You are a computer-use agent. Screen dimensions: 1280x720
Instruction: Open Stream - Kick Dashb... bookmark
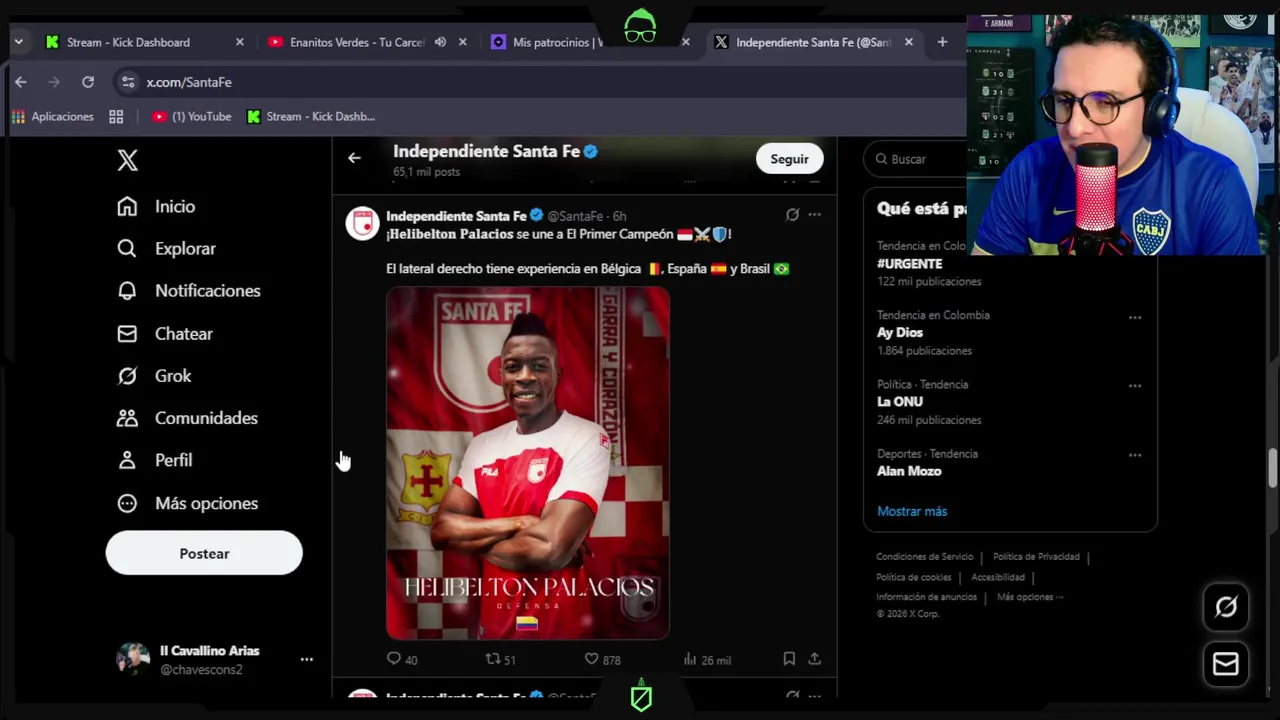pyautogui.click(x=311, y=117)
